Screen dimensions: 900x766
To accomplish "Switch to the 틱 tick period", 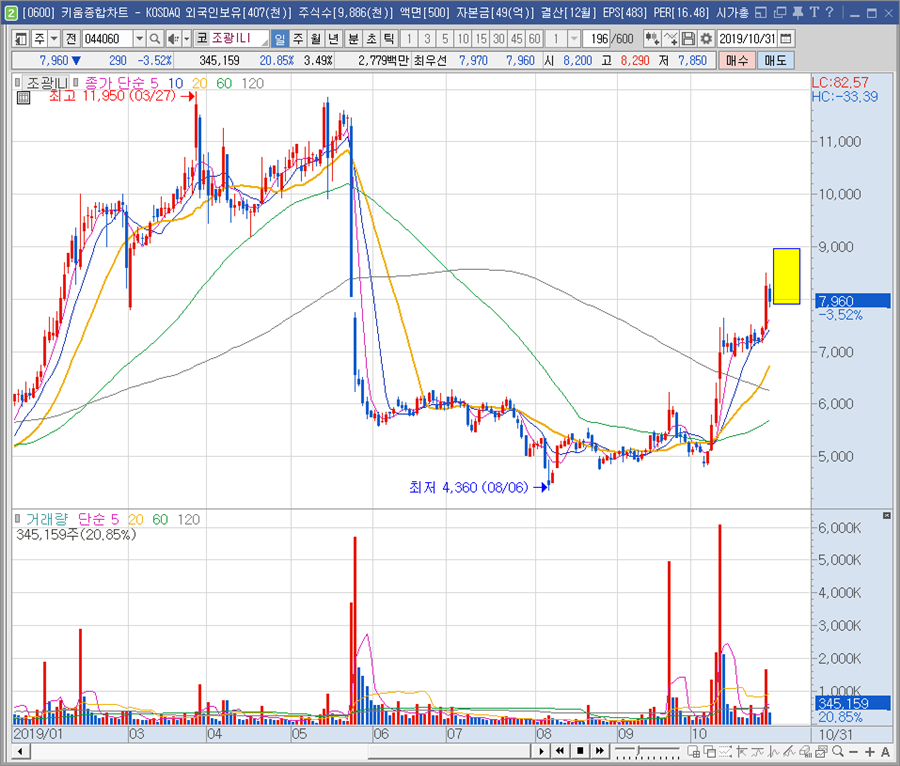I will tap(389, 39).
